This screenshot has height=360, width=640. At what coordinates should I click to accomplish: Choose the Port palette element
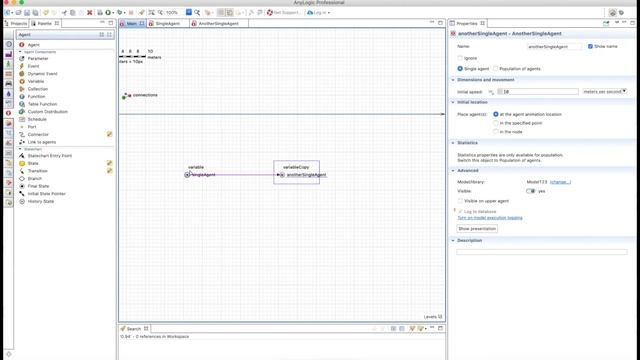[x=32, y=127]
